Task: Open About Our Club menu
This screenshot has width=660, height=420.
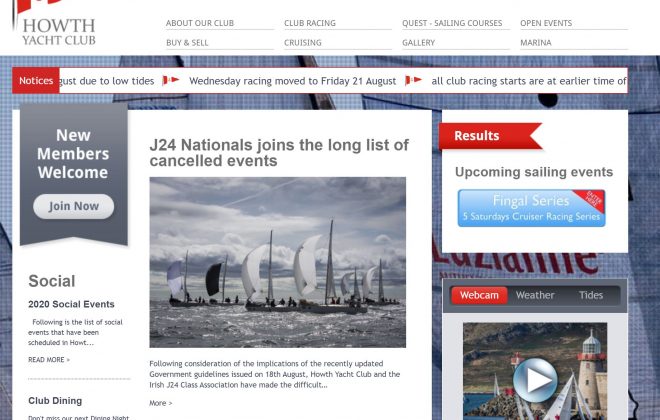Action: click(200, 23)
